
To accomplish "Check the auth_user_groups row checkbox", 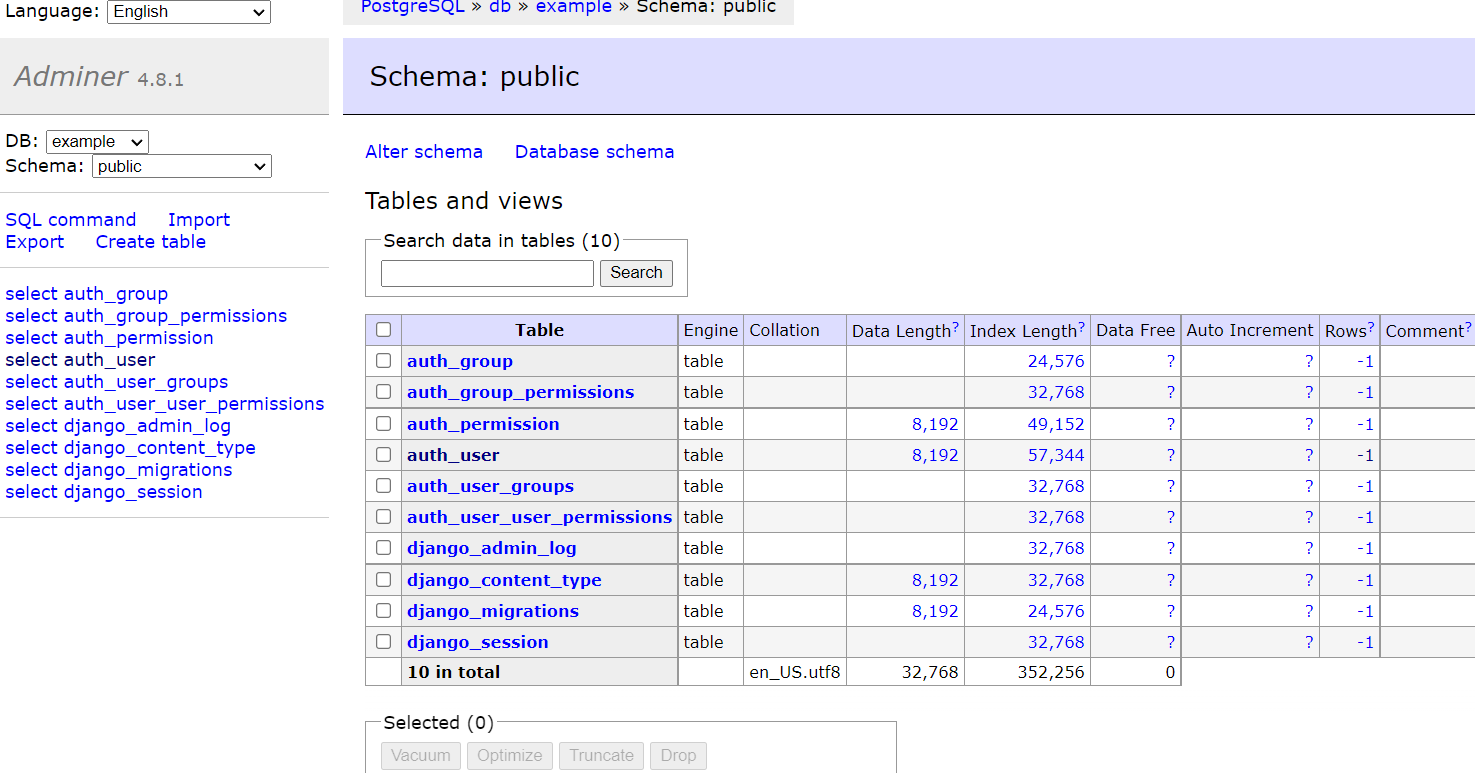I will 383,486.
